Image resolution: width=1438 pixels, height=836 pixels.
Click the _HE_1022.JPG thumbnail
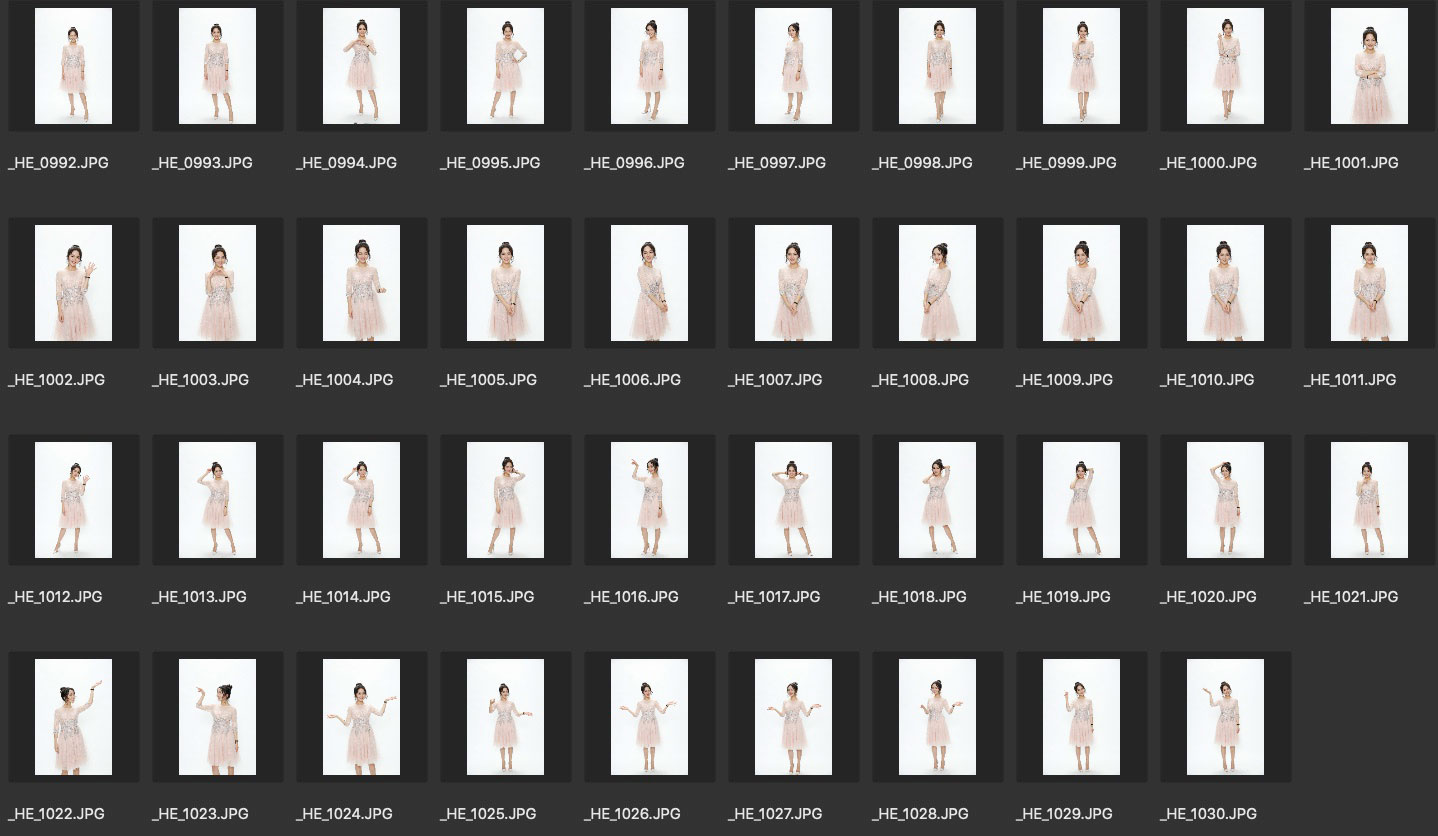[x=73, y=717]
